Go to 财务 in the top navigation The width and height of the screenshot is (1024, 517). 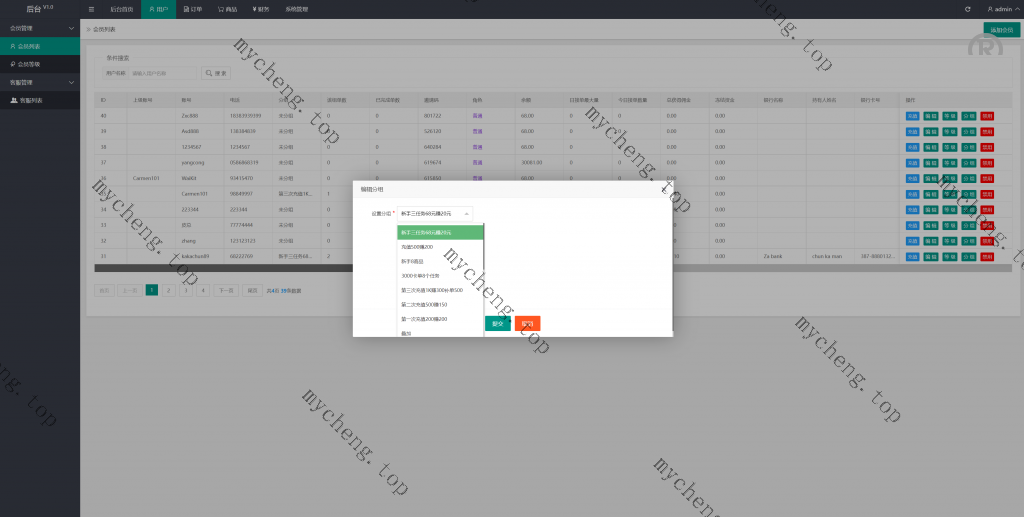pyautogui.click(x=262, y=9)
